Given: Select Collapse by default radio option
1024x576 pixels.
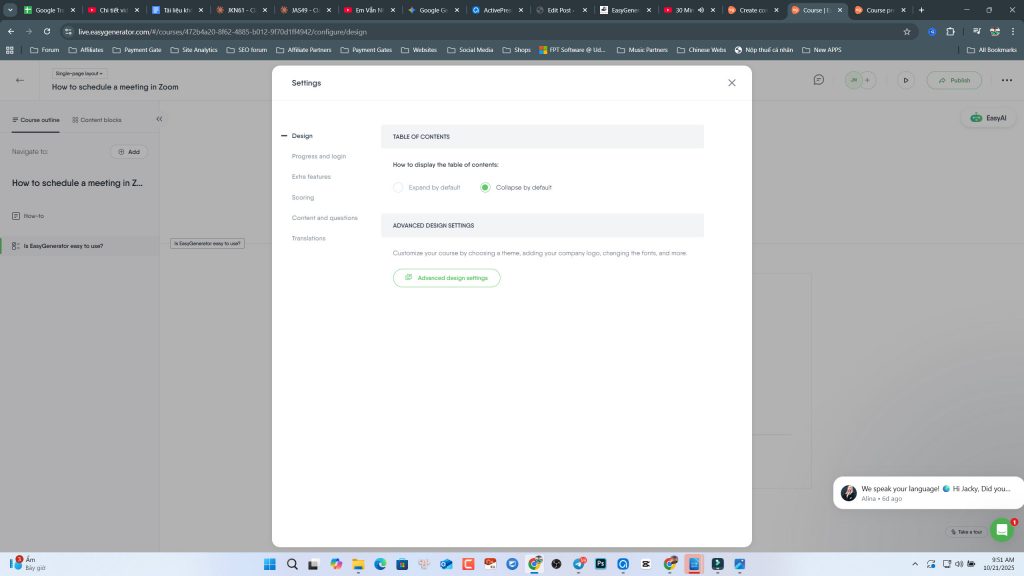Looking at the screenshot, I should point(486,187).
